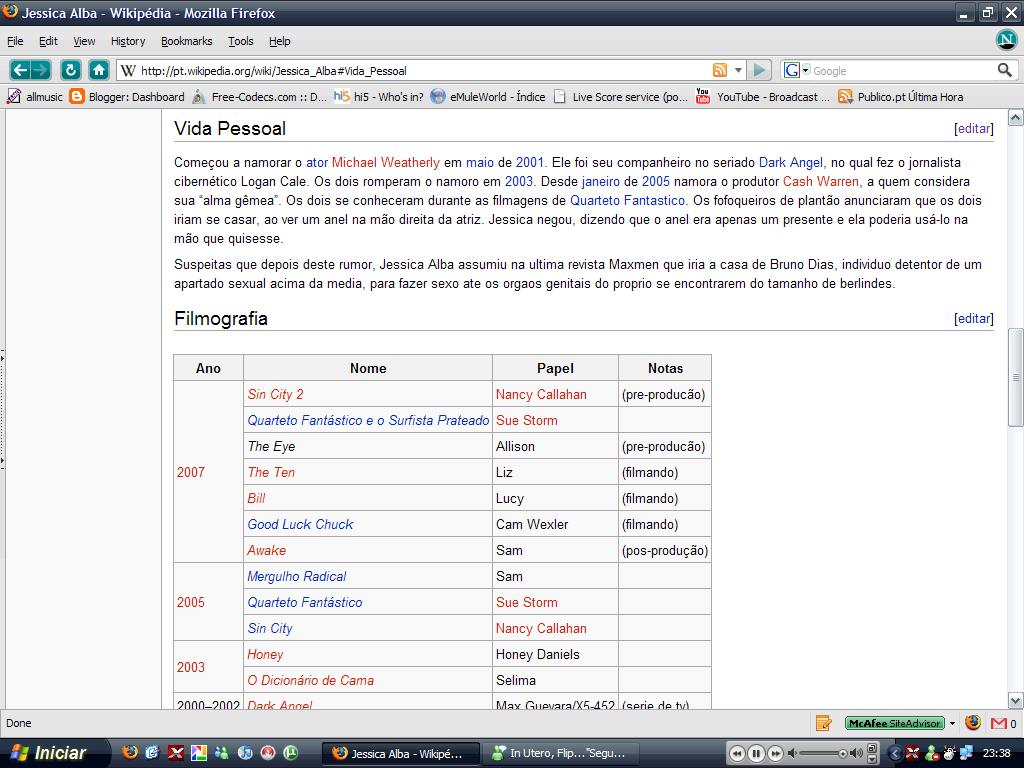This screenshot has width=1024, height=768.
Task: Launch the blue e shortcut in quick launch
Action: pyautogui.click(x=152, y=752)
